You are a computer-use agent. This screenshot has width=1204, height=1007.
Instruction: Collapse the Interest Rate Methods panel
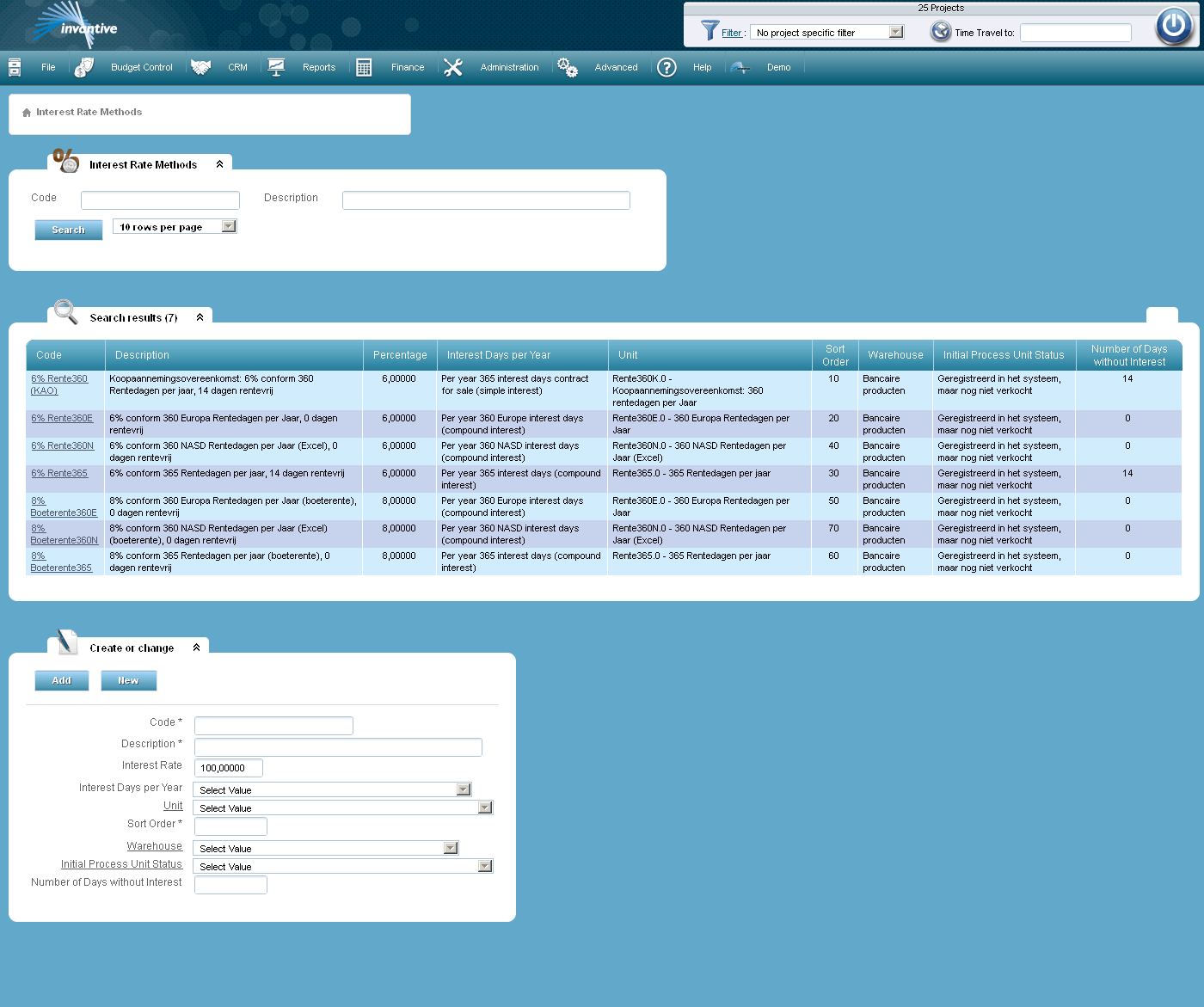[220, 164]
